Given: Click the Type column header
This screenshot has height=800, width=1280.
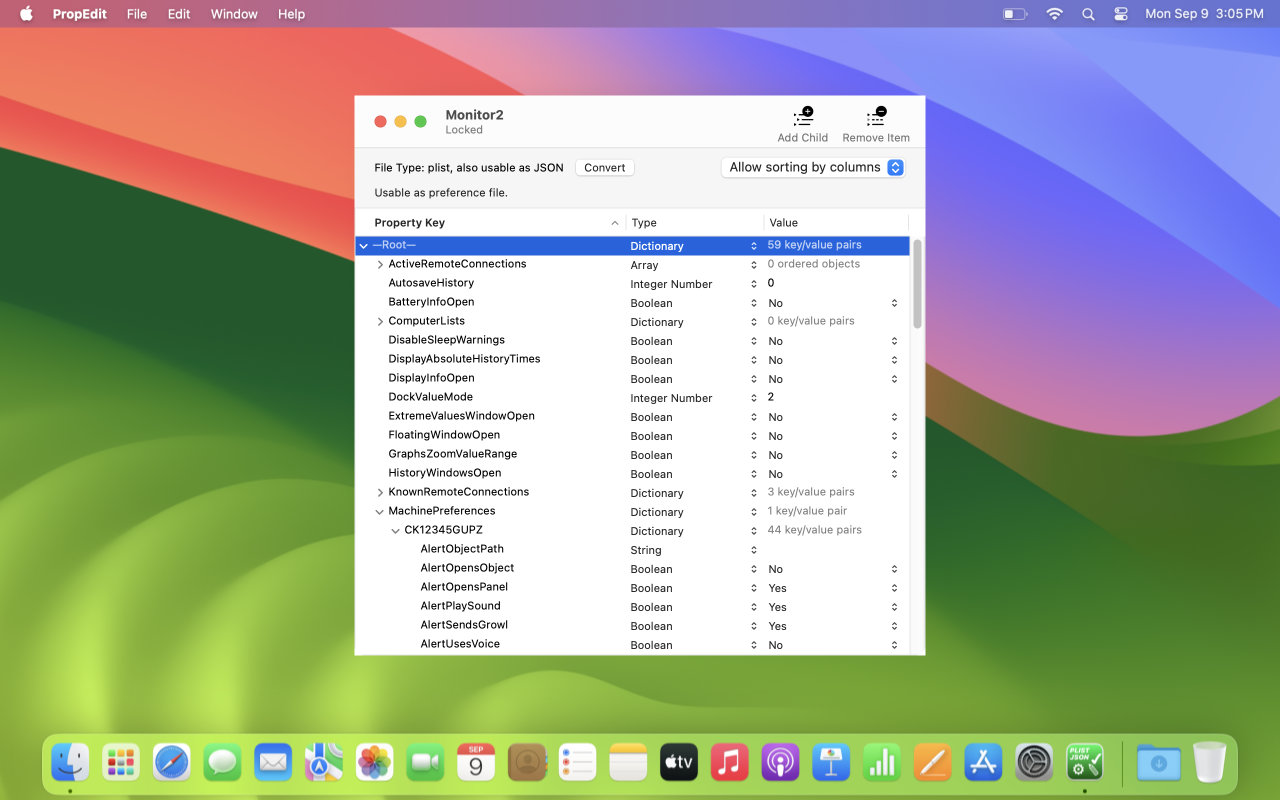Looking at the screenshot, I should pos(695,223).
